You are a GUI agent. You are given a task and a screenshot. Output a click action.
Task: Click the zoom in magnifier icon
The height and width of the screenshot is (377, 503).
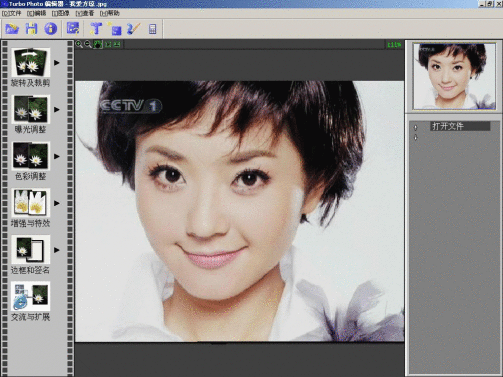[x=79, y=44]
